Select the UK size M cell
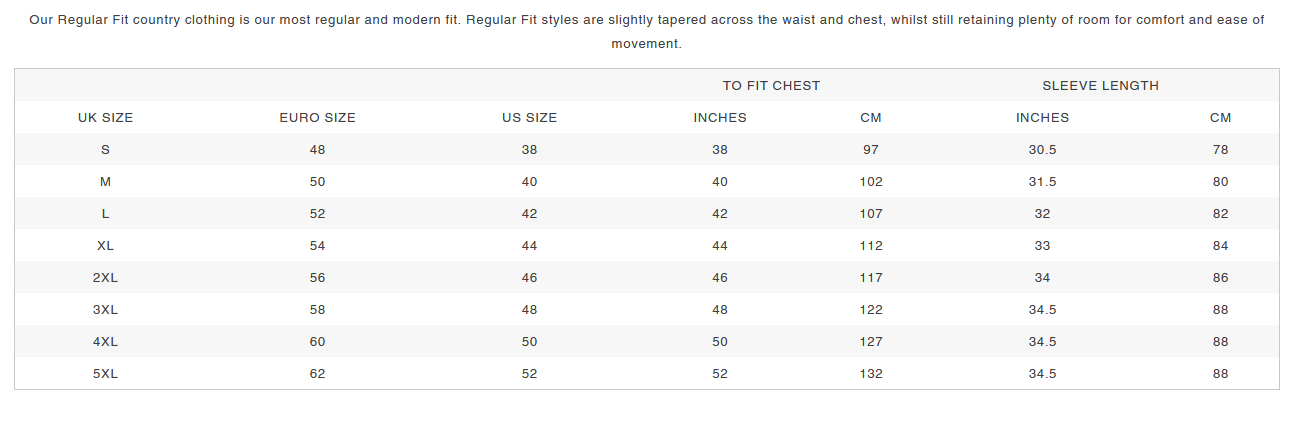Screen dimensions: 1303x447 tap(105, 181)
